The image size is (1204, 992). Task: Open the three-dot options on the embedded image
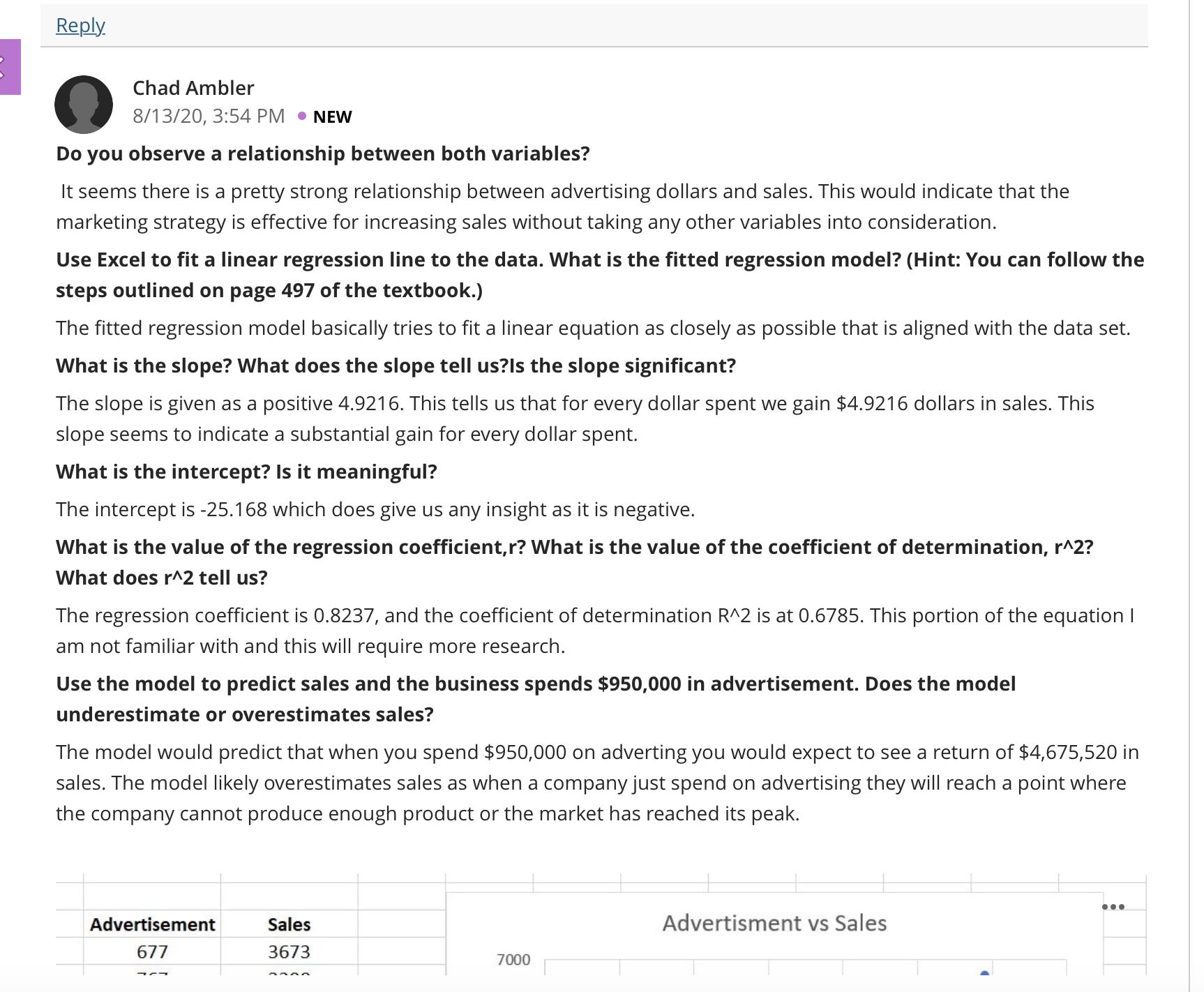coord(1113,907)
